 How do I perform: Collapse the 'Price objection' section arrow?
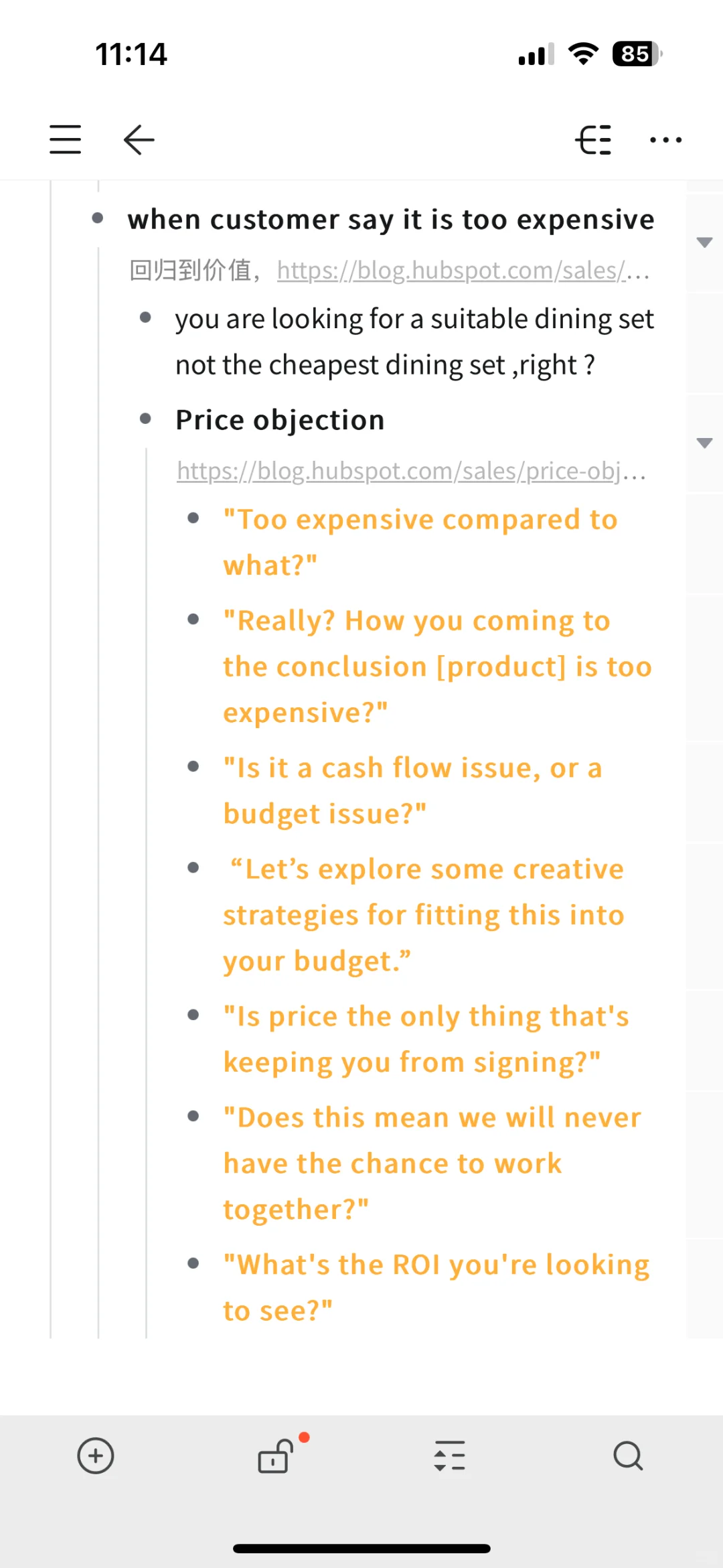[x=704, y=443]
